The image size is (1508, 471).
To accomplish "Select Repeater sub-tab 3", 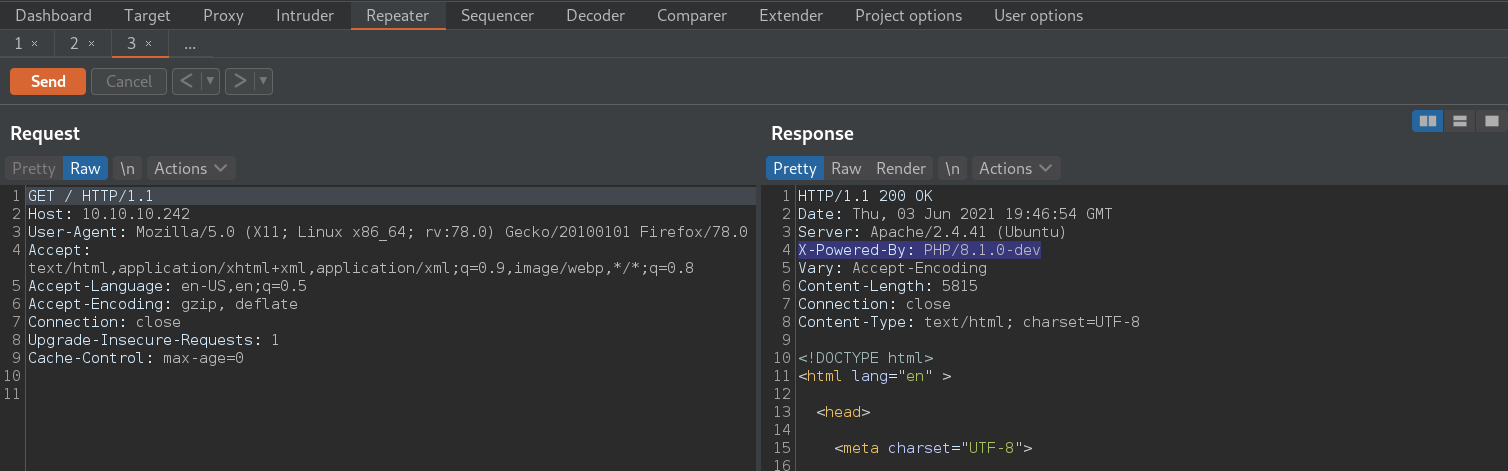I will [131, 43].
